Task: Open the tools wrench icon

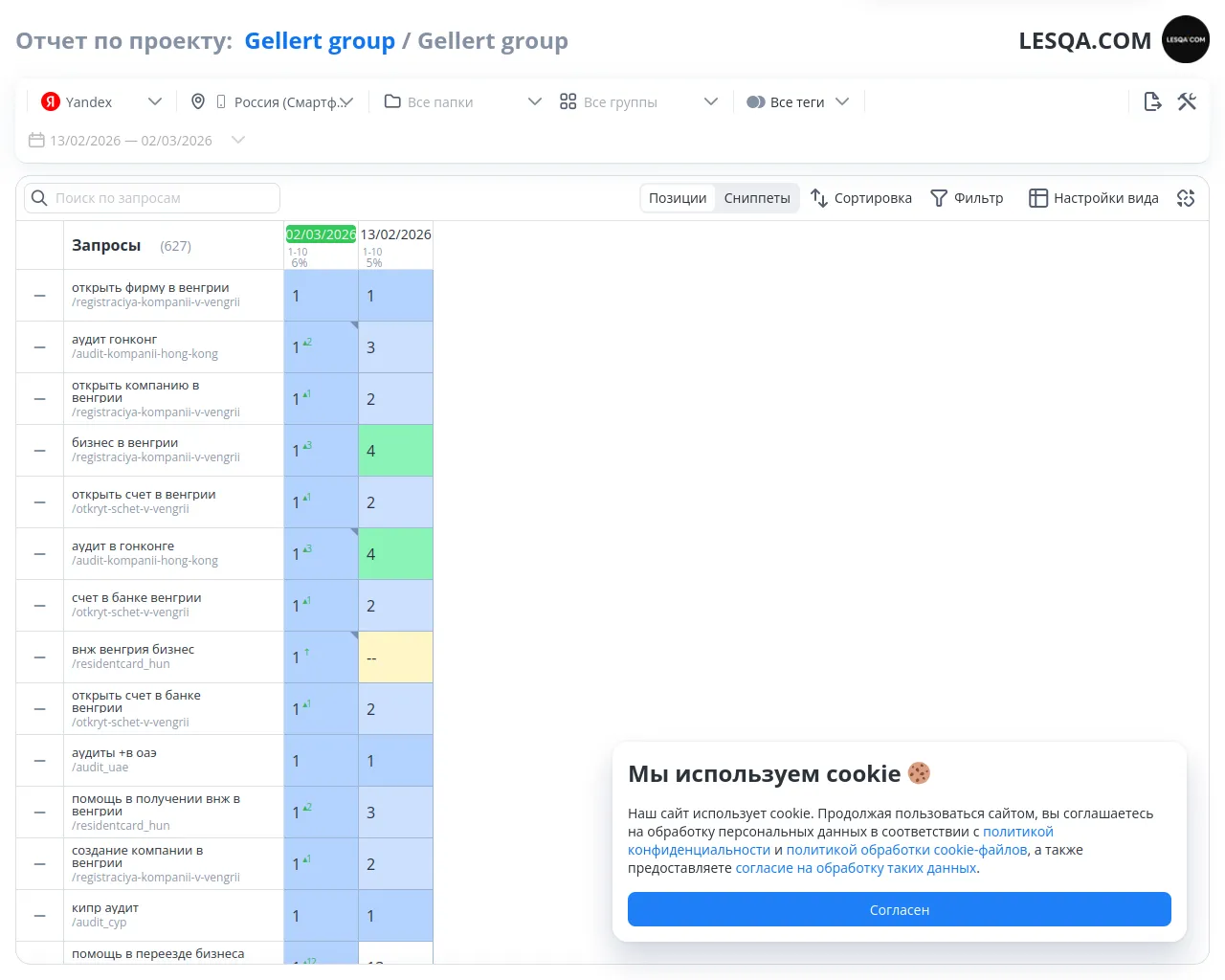Action: tap(1187, 101)
